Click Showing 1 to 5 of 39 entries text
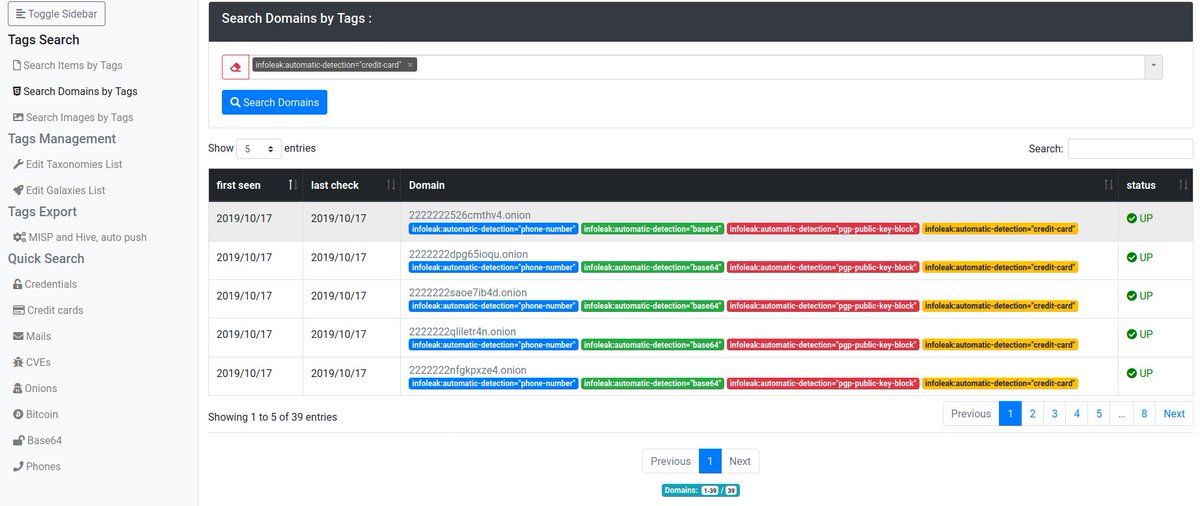The width and height of the screenshot is (1200, 506). tap(272, 417)
